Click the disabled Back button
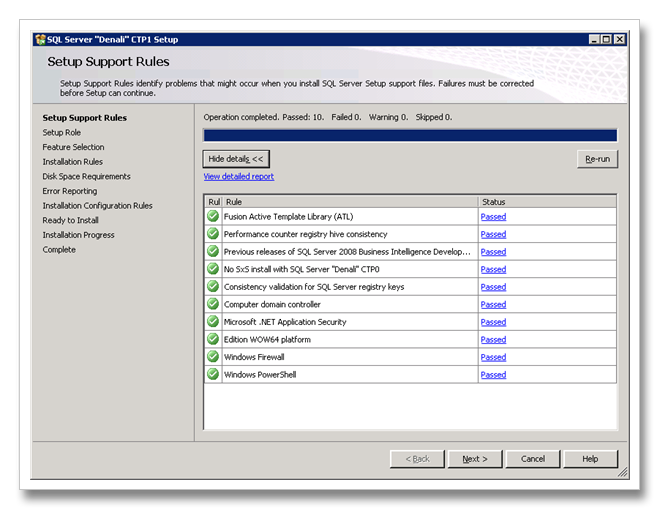Image resolution: width=660 pixels, height=510 pixels. (x=417, y=459)
